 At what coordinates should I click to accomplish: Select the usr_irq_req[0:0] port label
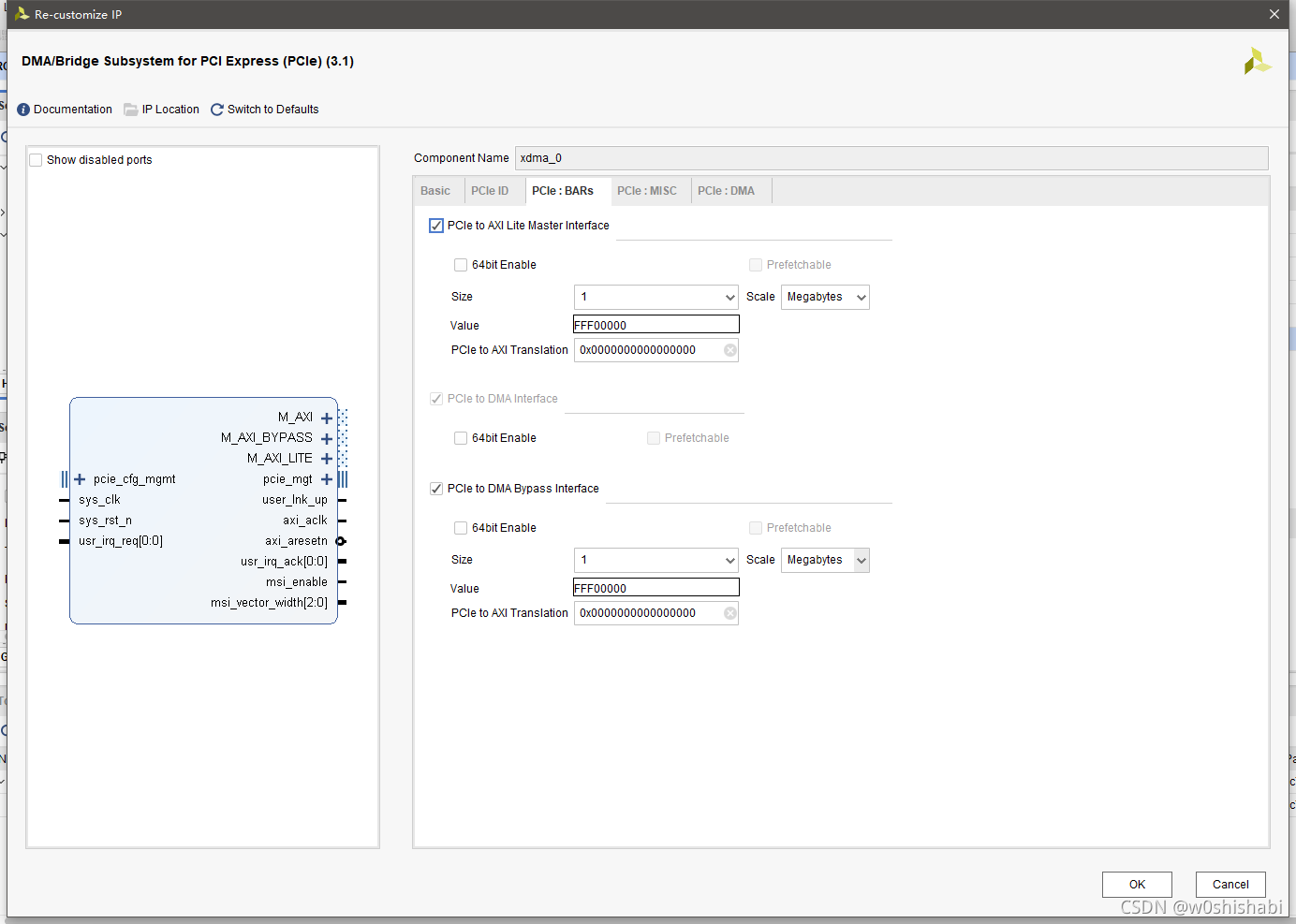click(121, 541)
